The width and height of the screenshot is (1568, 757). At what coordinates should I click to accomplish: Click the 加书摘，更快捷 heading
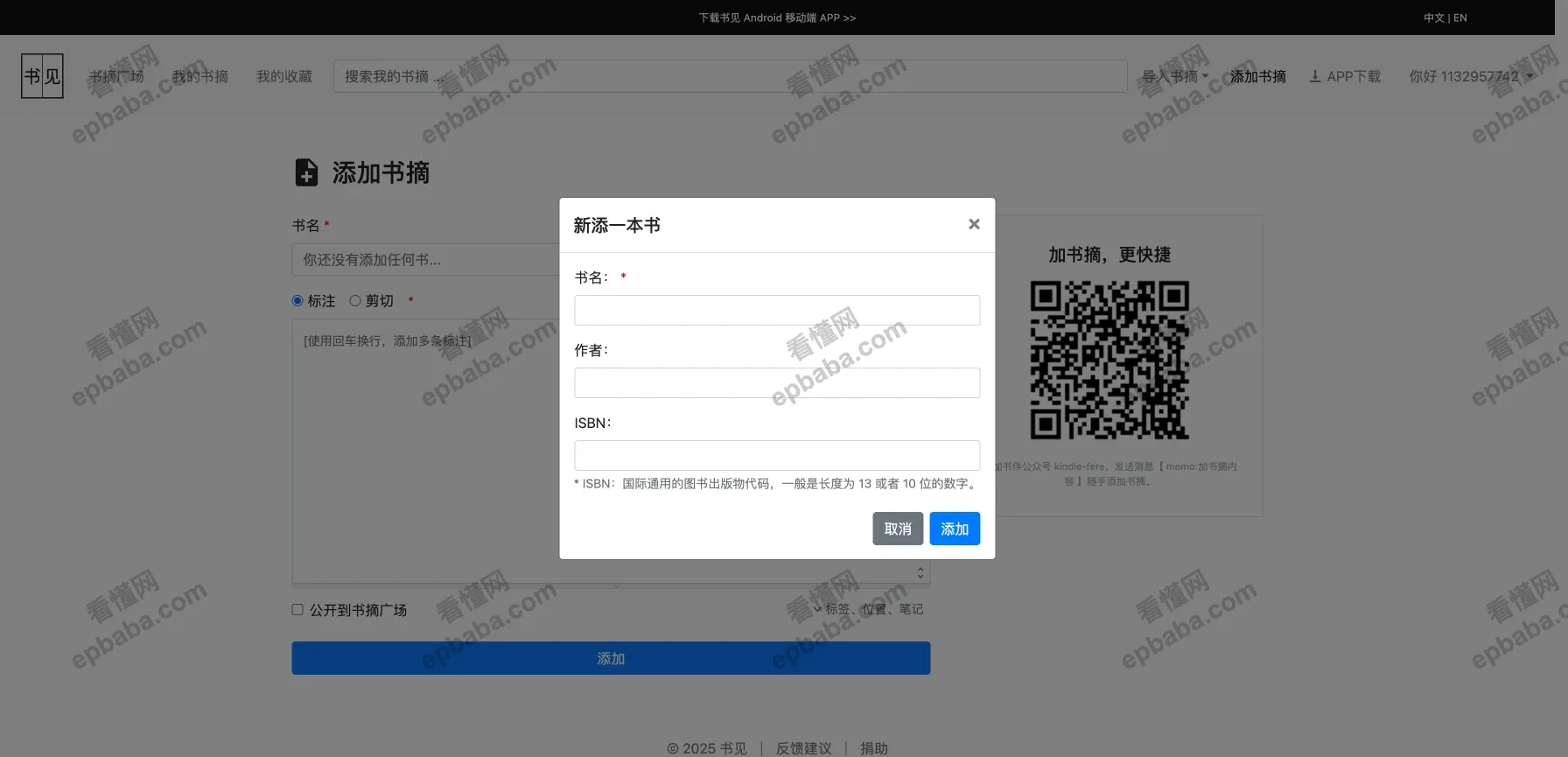[x=1109, y=255]
